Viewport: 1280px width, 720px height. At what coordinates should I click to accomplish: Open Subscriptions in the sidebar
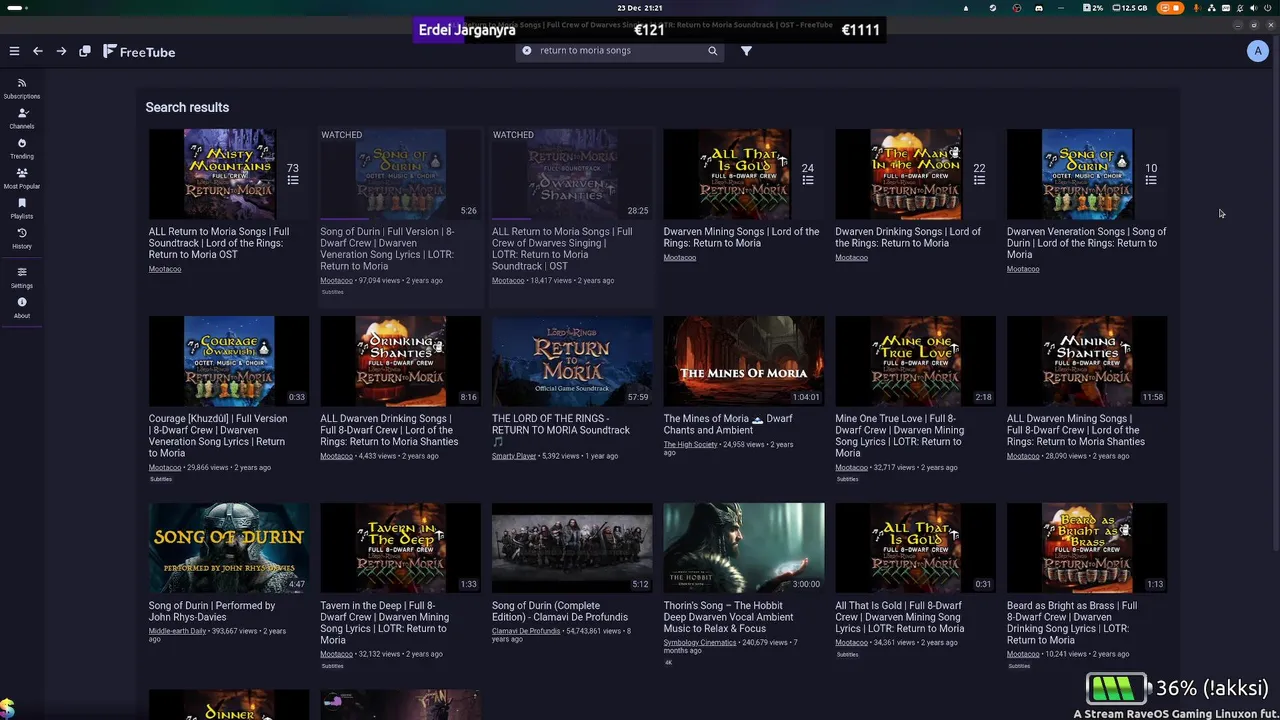click(22, 89)
